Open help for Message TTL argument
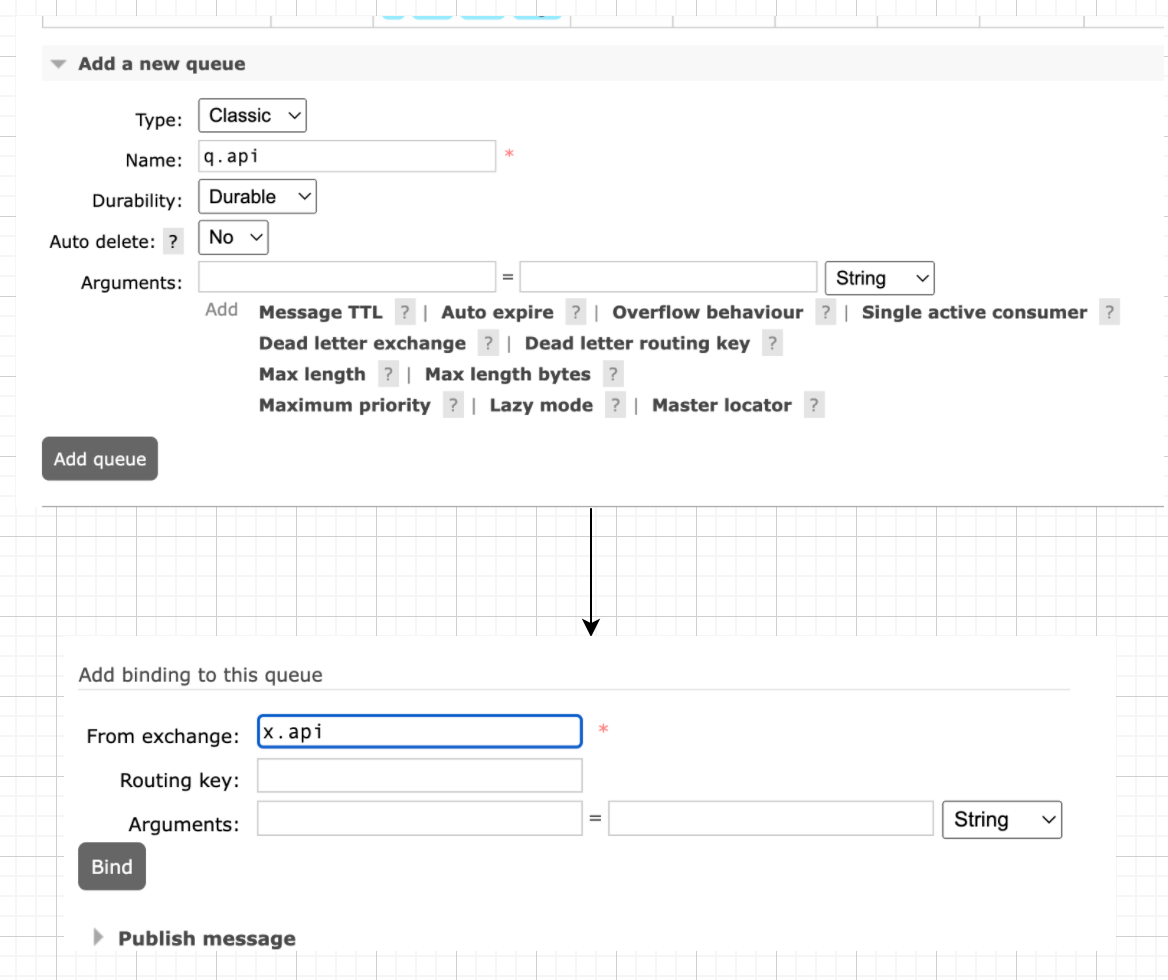Image resolution: width=1168 pixels, height=980 pixels. tap(404, 312)
